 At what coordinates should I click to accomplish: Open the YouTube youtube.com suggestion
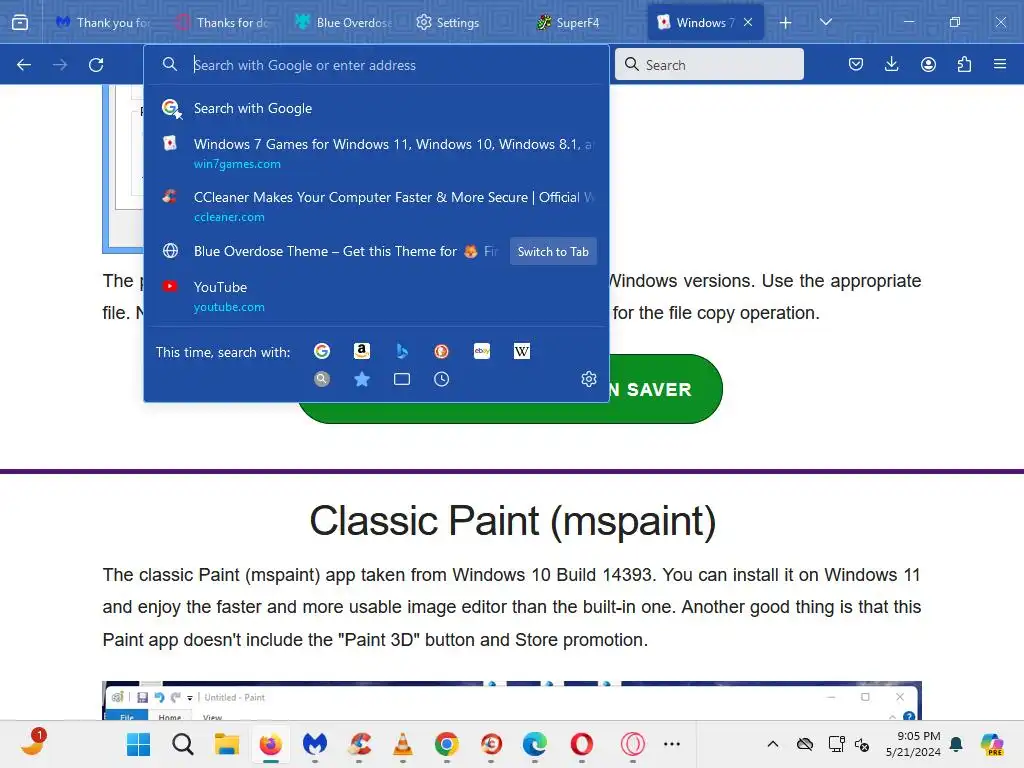tap(377, 296)
